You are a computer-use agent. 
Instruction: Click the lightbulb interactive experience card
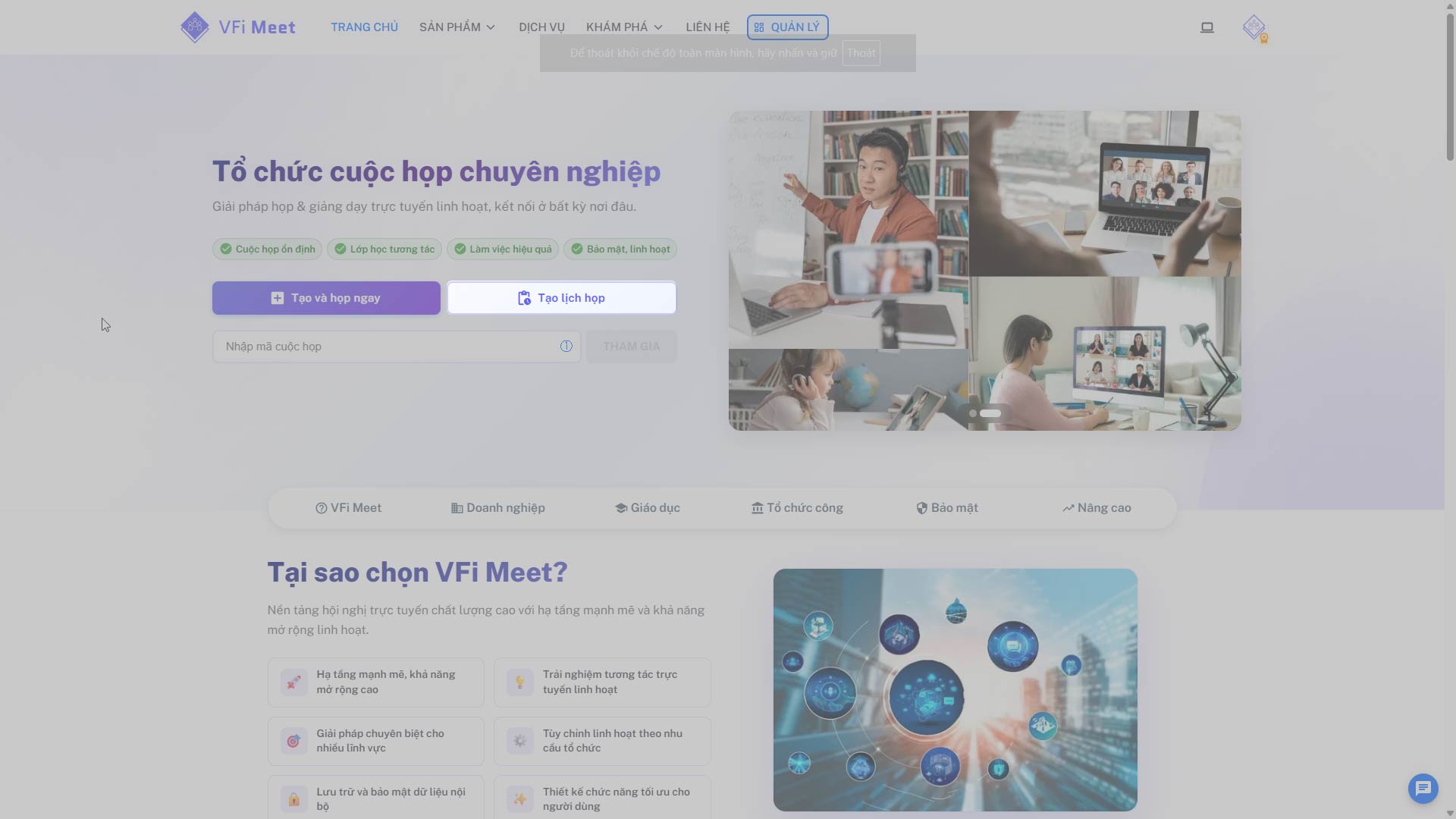click(602, 682)
